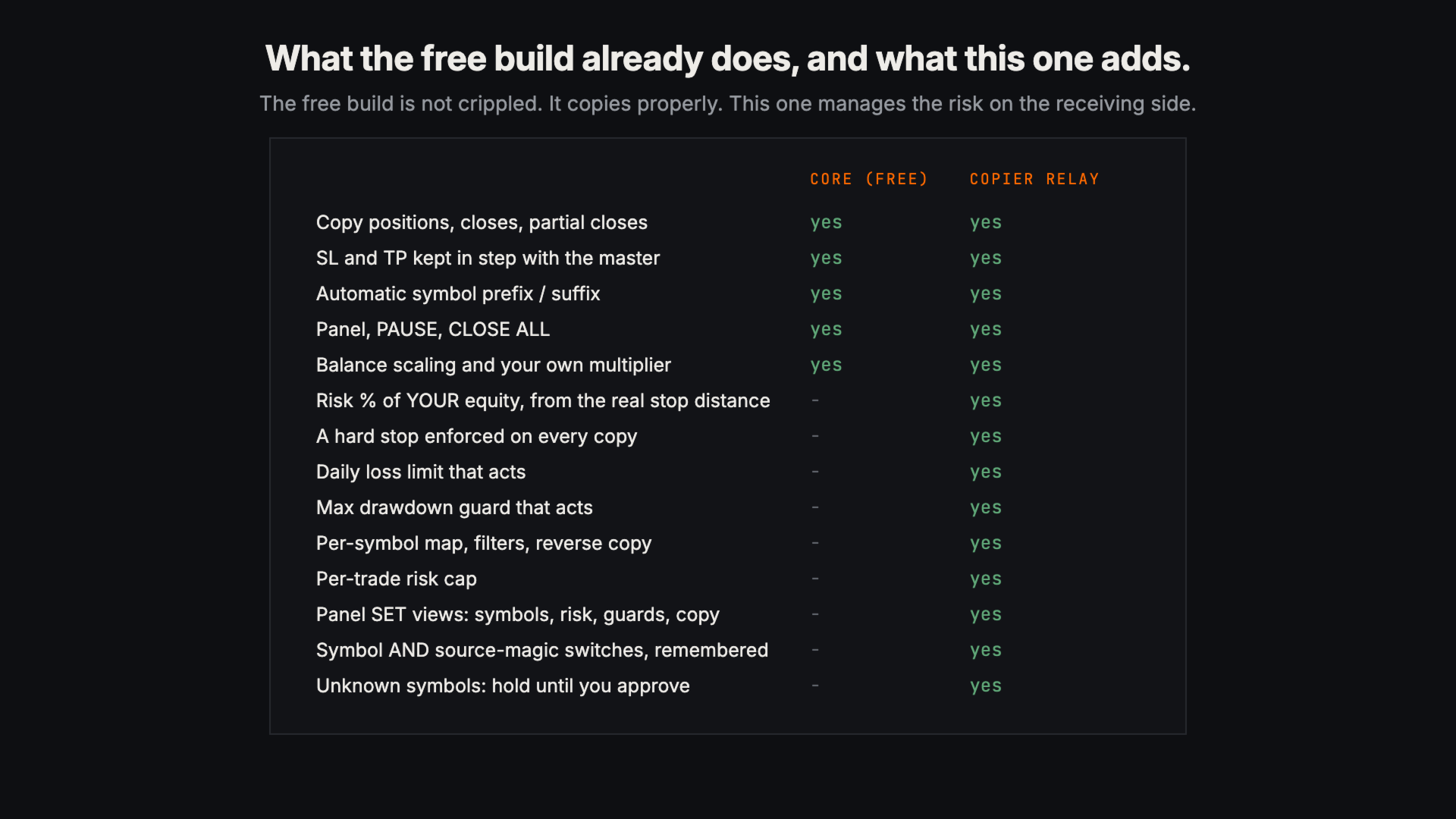The image size is (1456, 819).
Task: Click the COPIER RELAY column header
Action: [x=1034, y=179]
